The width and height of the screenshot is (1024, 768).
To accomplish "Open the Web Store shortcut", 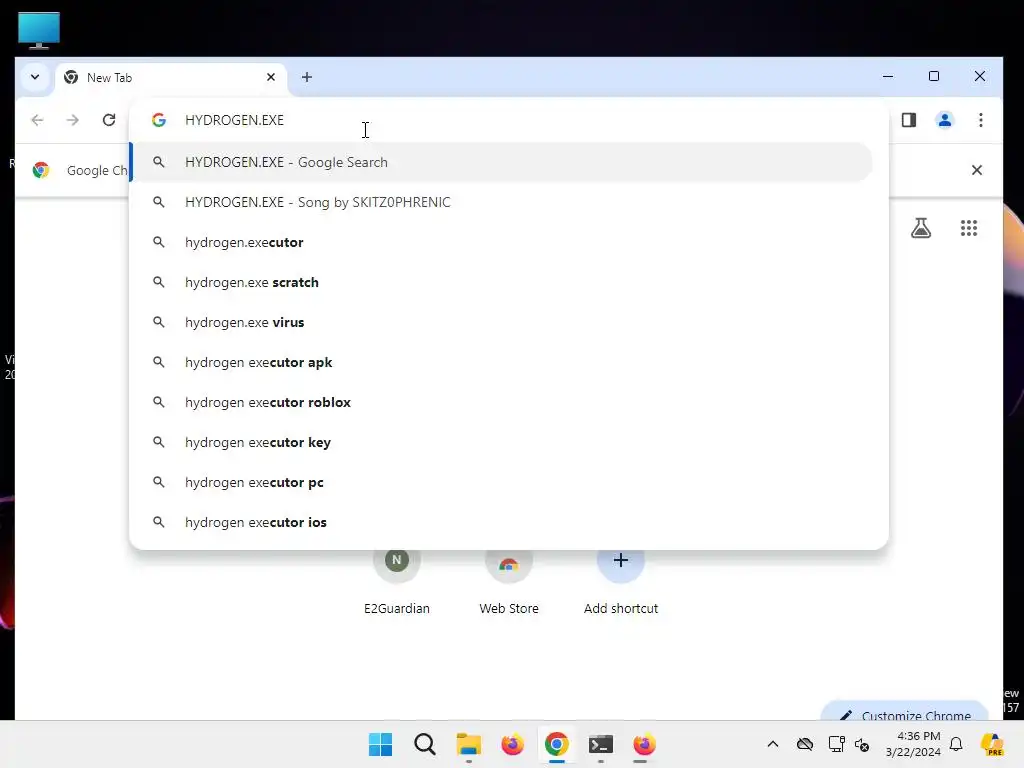I will 509,581.
